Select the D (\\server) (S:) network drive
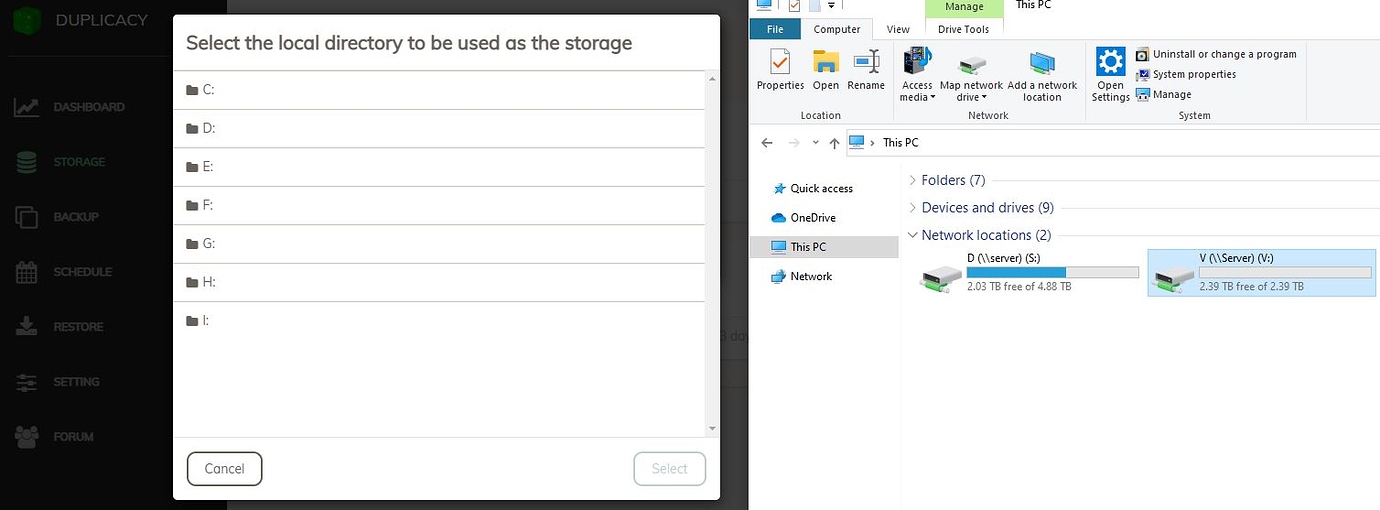This screenshot has width=1380, height=510. [1029, 273]
